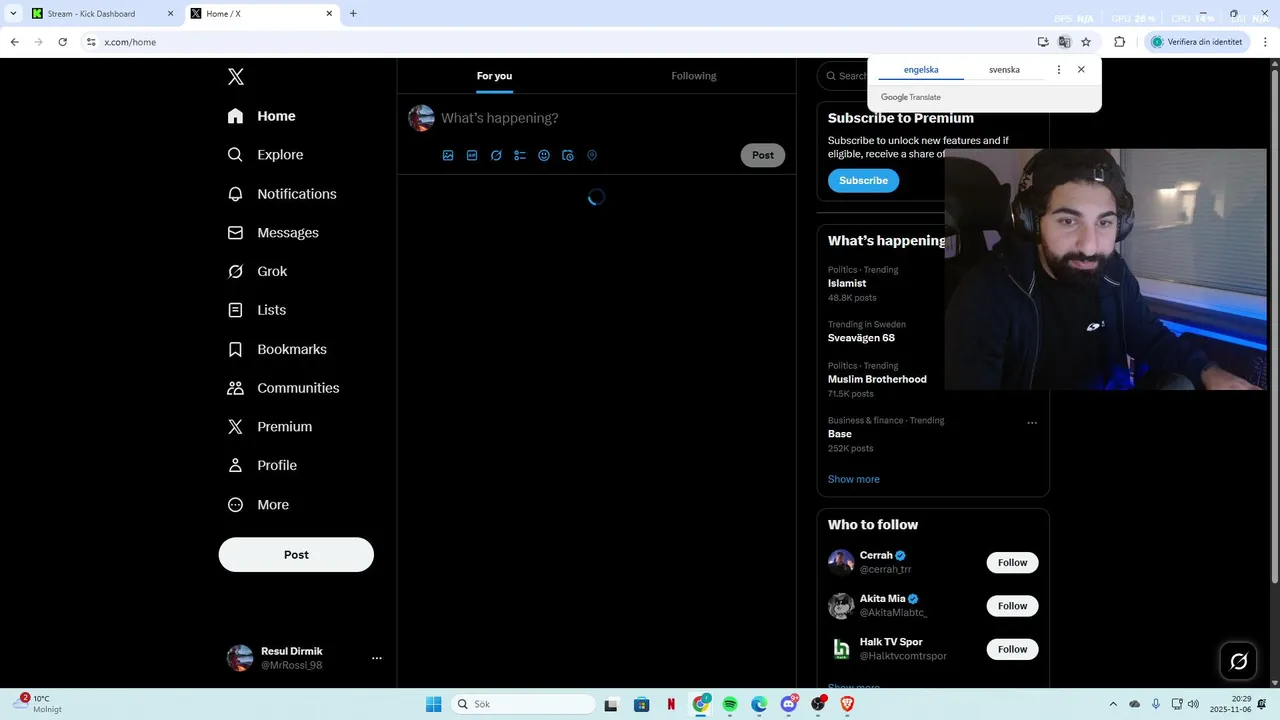Switch to the For you tab
Viewport: 1280px width, 720px height.
(x=494, y=76)
